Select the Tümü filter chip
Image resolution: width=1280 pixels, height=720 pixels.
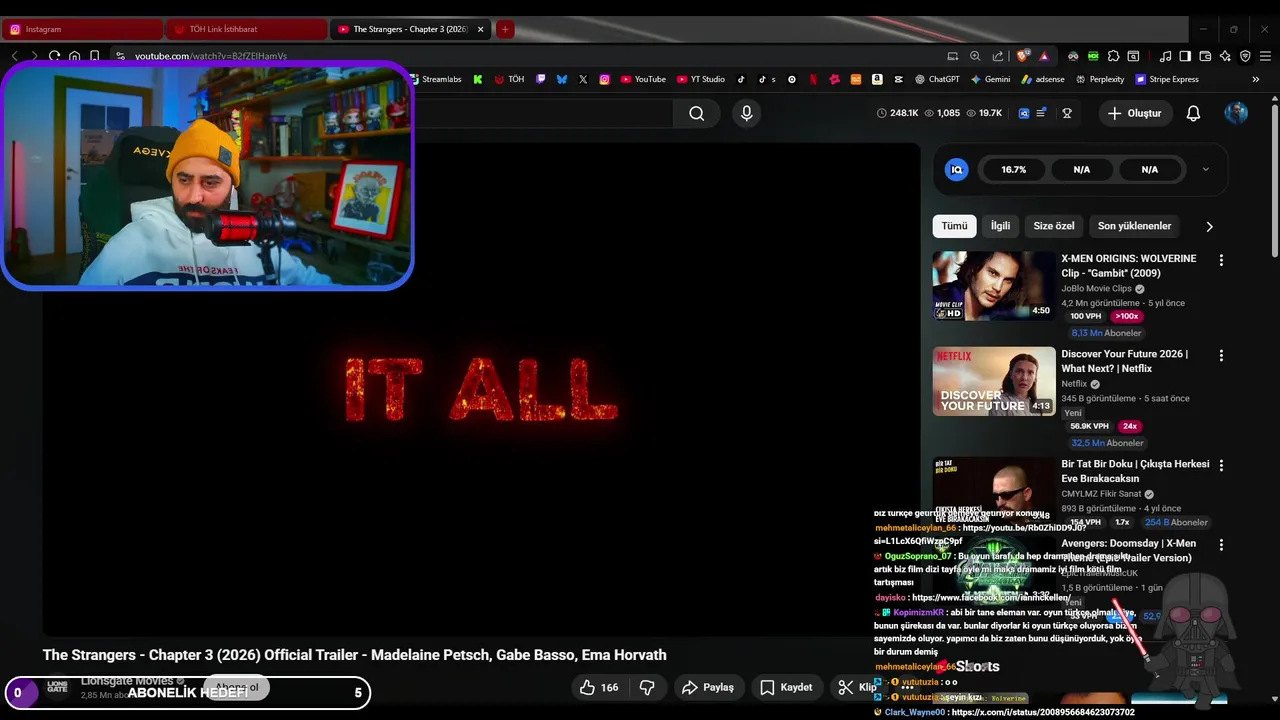click(954, 226)
